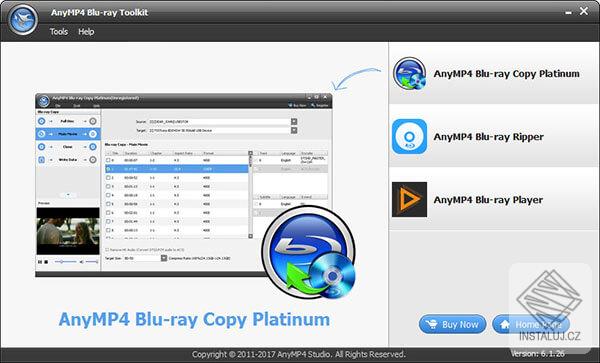Image resolution: width=600 pixels, height=363 pixels.
Task: Click the 'Version: 6.1.26' status text
Action: 537,353
